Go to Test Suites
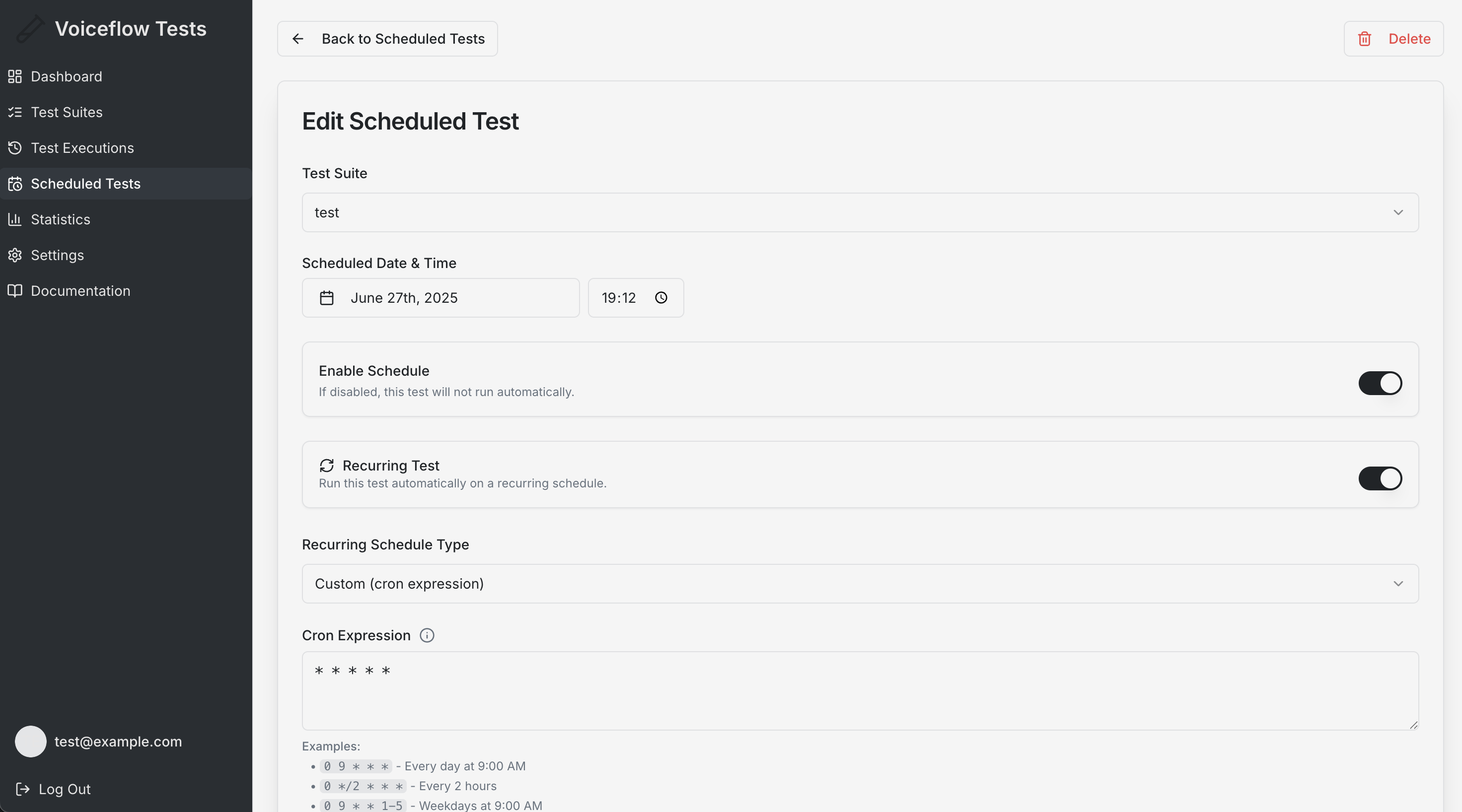The height and width of the screenshot is (812, 1462). click(x=126, y=112)
